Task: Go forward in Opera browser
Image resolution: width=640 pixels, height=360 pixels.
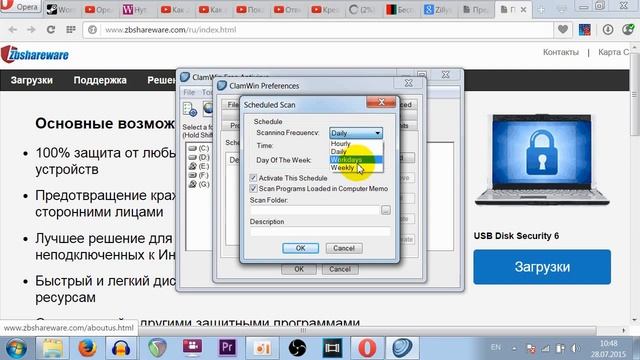Action: 31,29
